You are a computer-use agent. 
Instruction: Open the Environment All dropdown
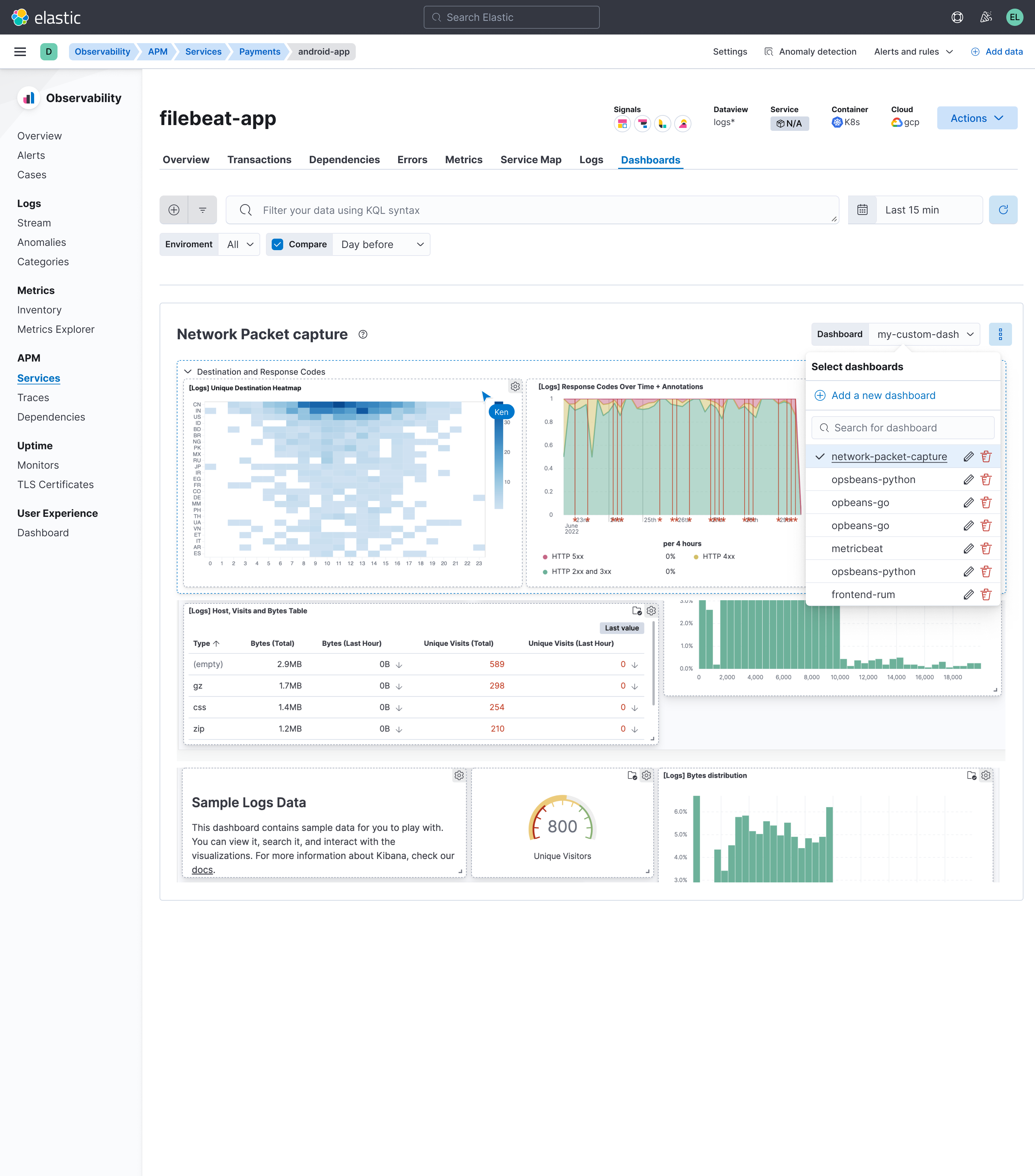pos(239,244)
